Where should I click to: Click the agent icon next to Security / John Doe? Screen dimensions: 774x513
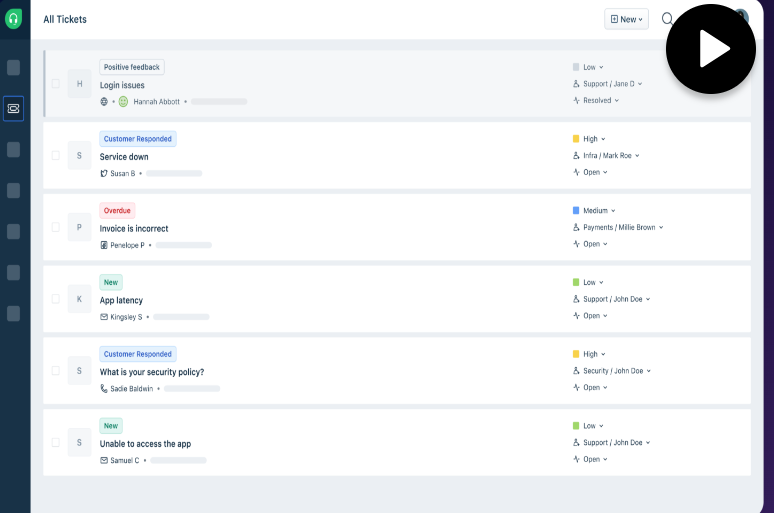tap(576, 371)
